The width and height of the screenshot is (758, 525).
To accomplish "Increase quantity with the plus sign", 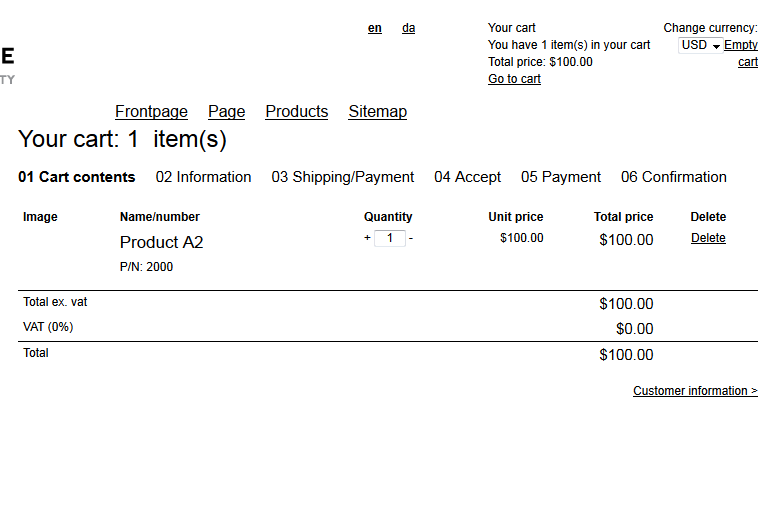I will click(x=367, y=238).
